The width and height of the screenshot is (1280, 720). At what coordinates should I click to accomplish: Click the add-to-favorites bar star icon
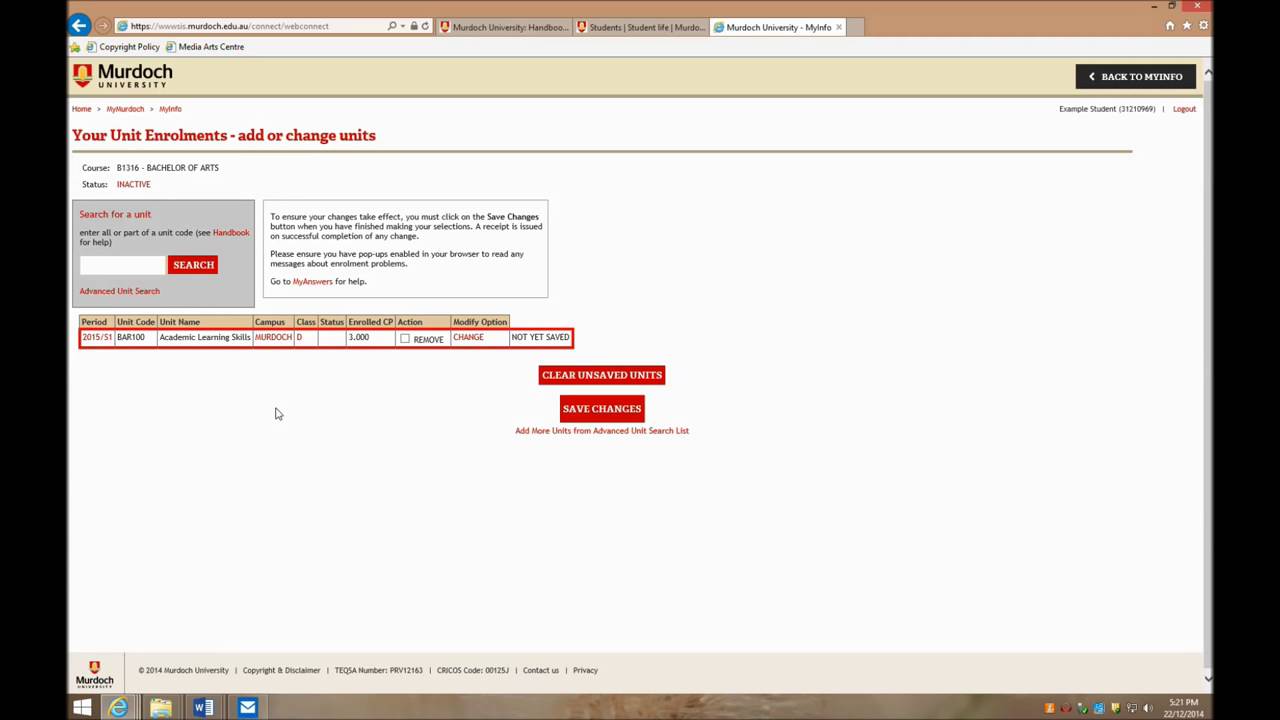tap(75, 47)
